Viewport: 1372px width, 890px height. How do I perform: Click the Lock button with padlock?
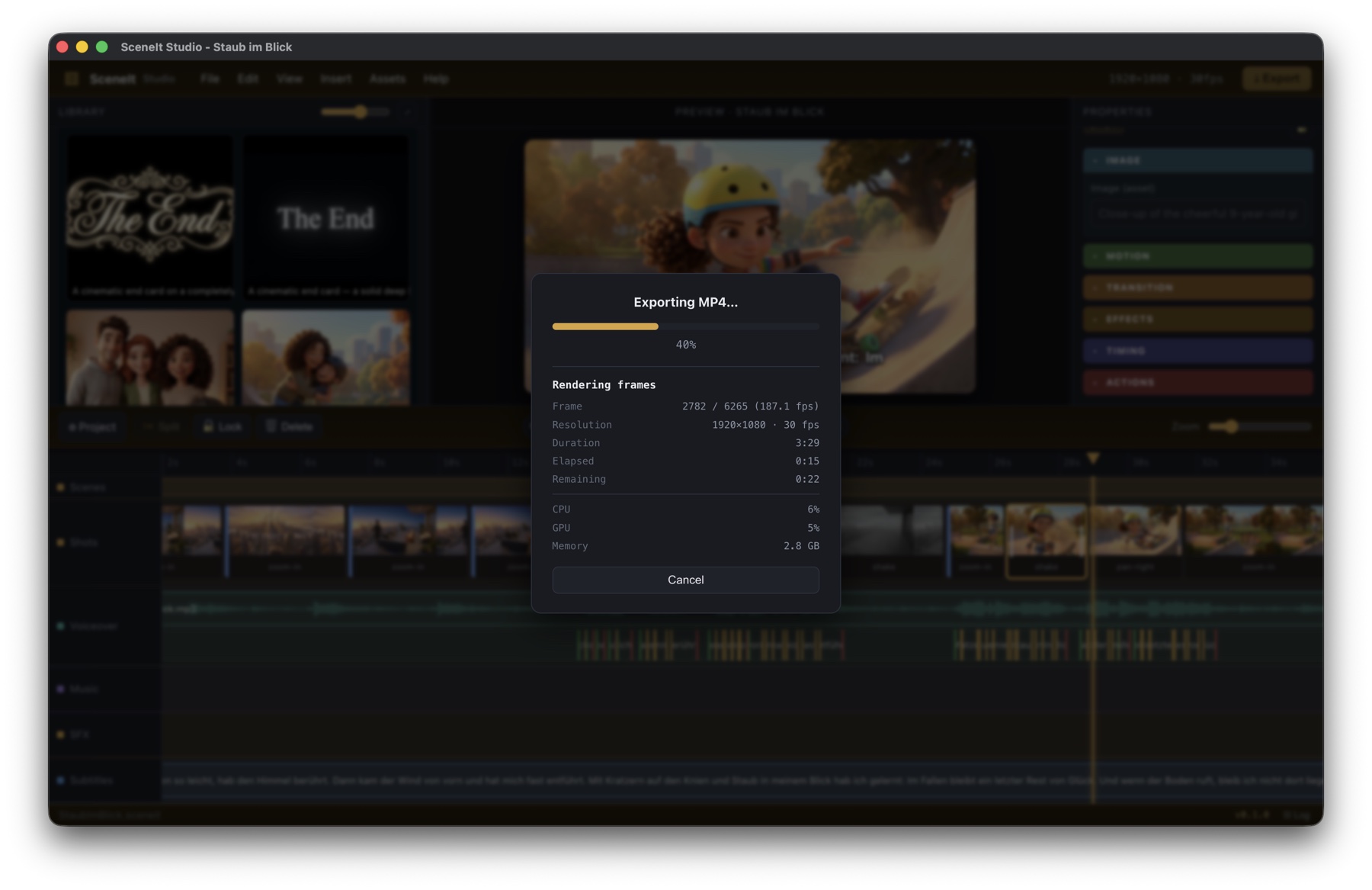223,426
